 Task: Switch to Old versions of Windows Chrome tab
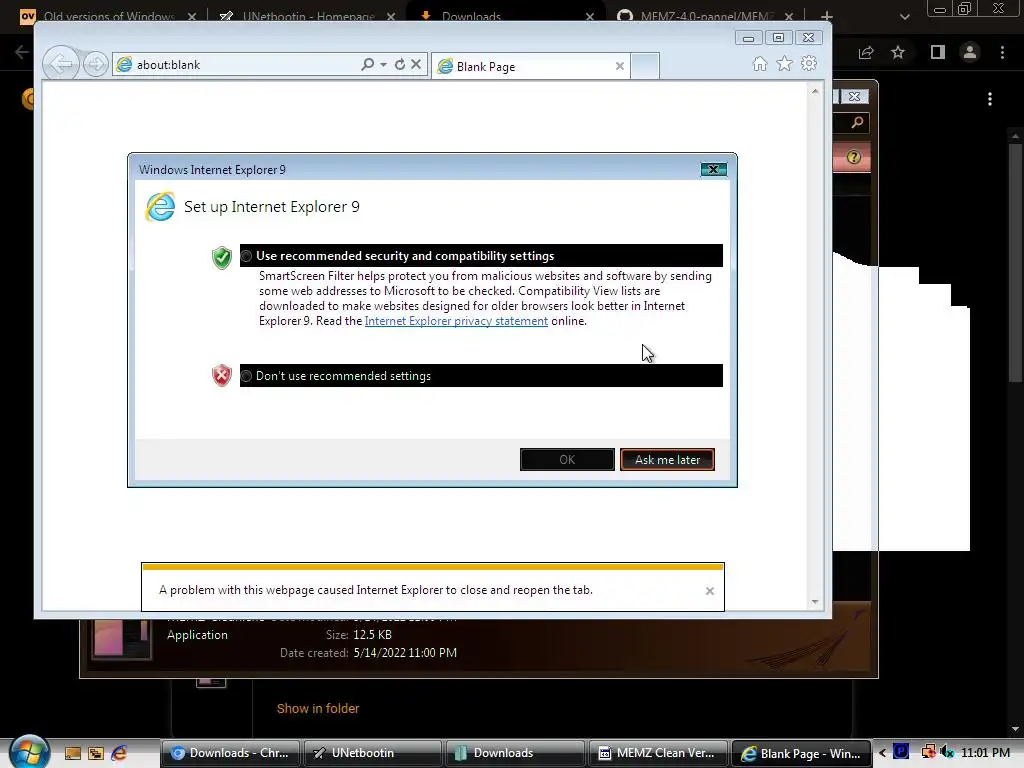click(108, 16)
